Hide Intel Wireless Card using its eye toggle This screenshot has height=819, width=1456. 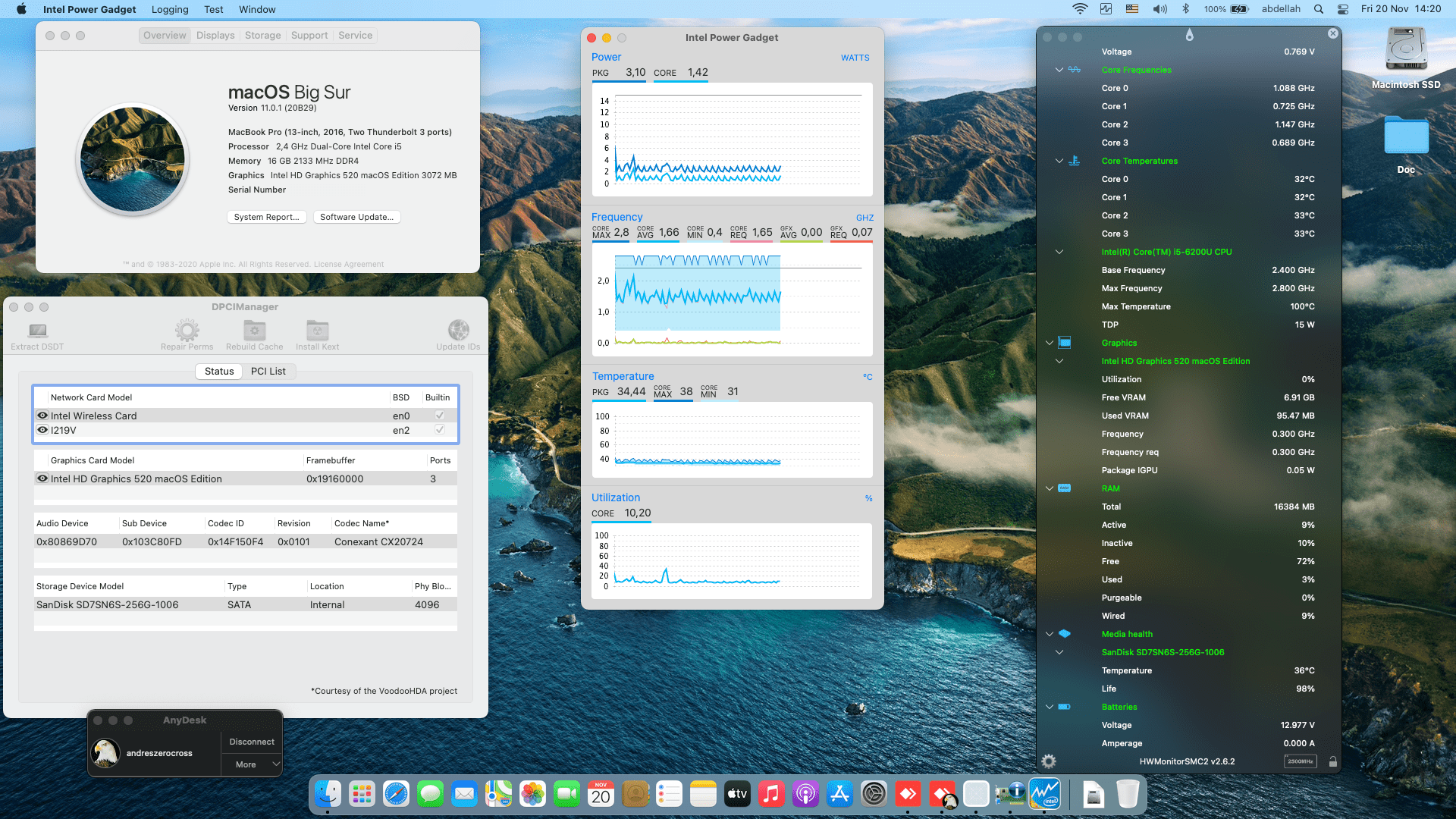coord(42,415)
